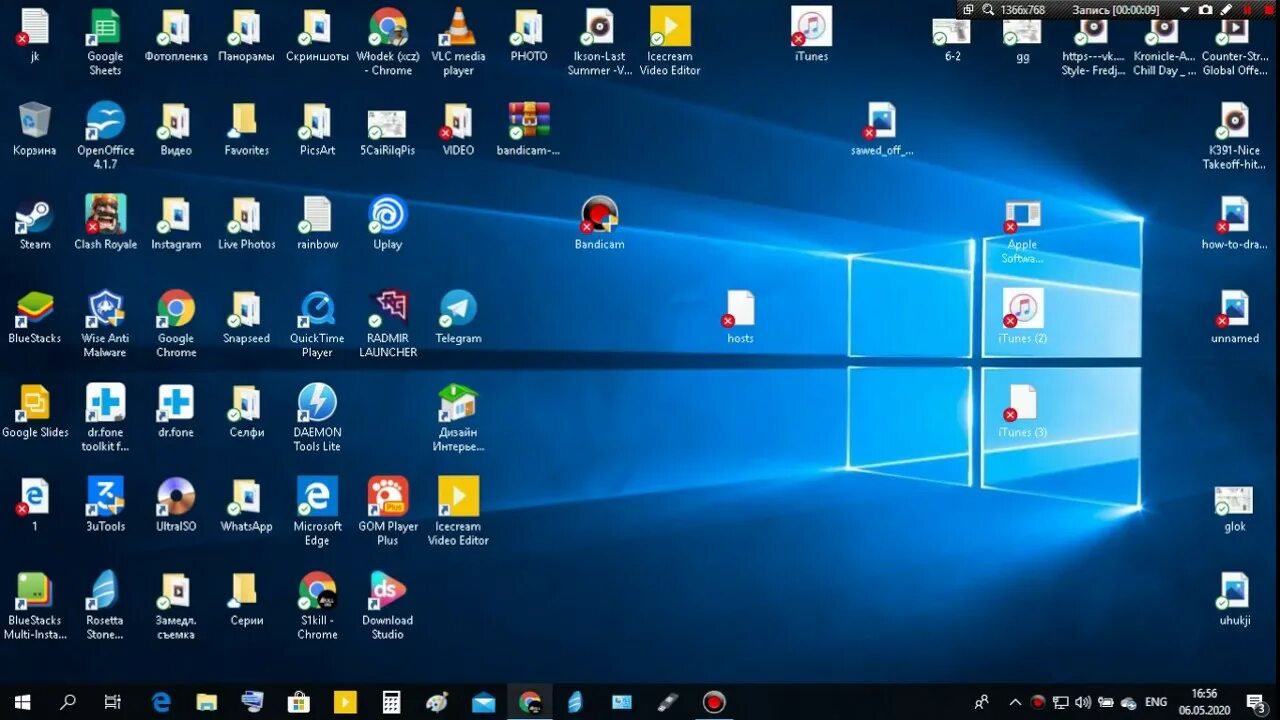Select the Uplay shortcut icon
The image size is (1280, 720).
(x=387, y=222)
